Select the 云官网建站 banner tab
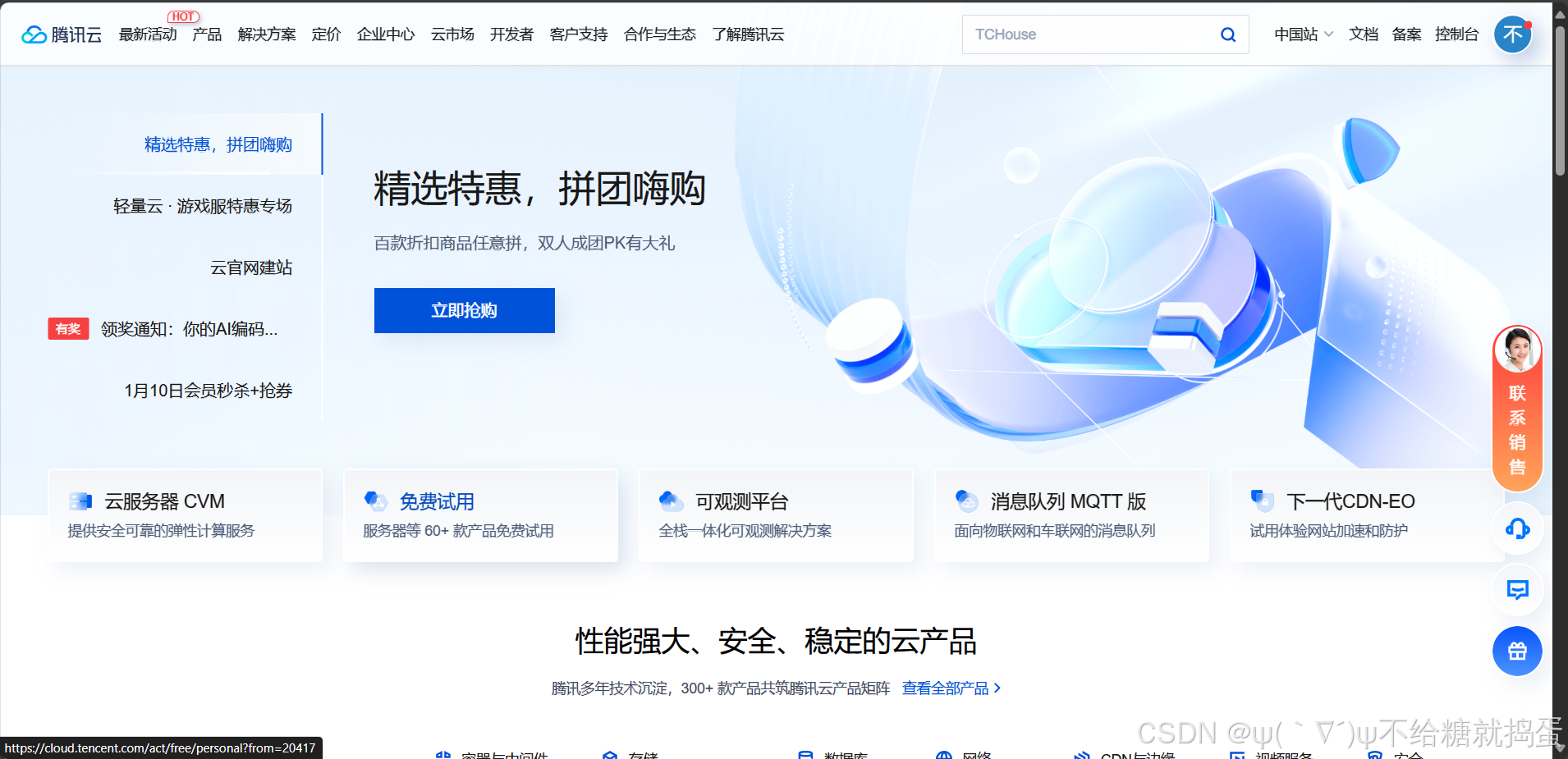This screenshot has height=759, width=1568. point(251,267)
